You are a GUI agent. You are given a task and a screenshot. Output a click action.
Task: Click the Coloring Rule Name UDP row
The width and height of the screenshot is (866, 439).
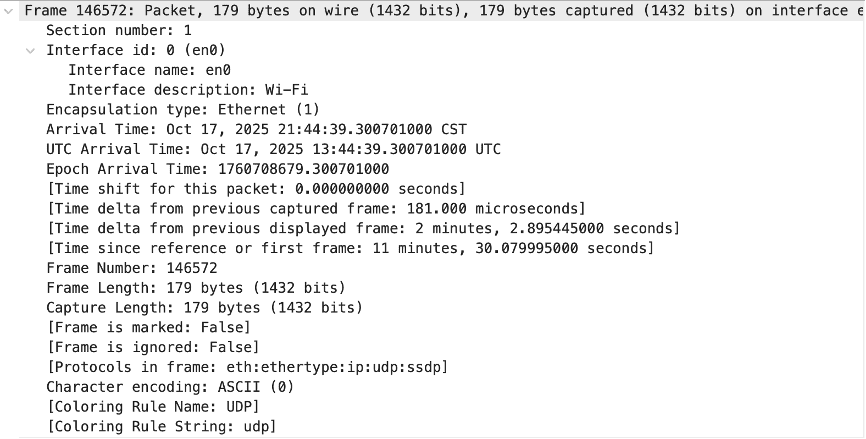point(152,407)
